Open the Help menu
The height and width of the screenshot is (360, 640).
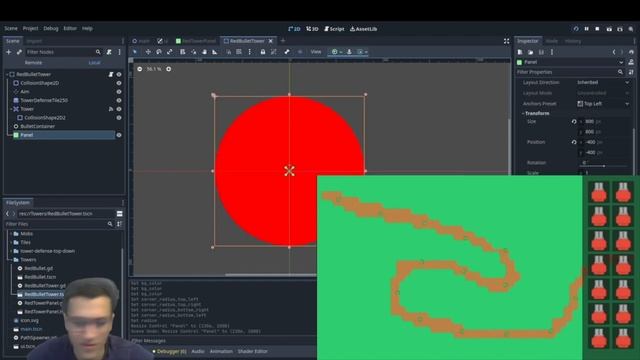87,29
